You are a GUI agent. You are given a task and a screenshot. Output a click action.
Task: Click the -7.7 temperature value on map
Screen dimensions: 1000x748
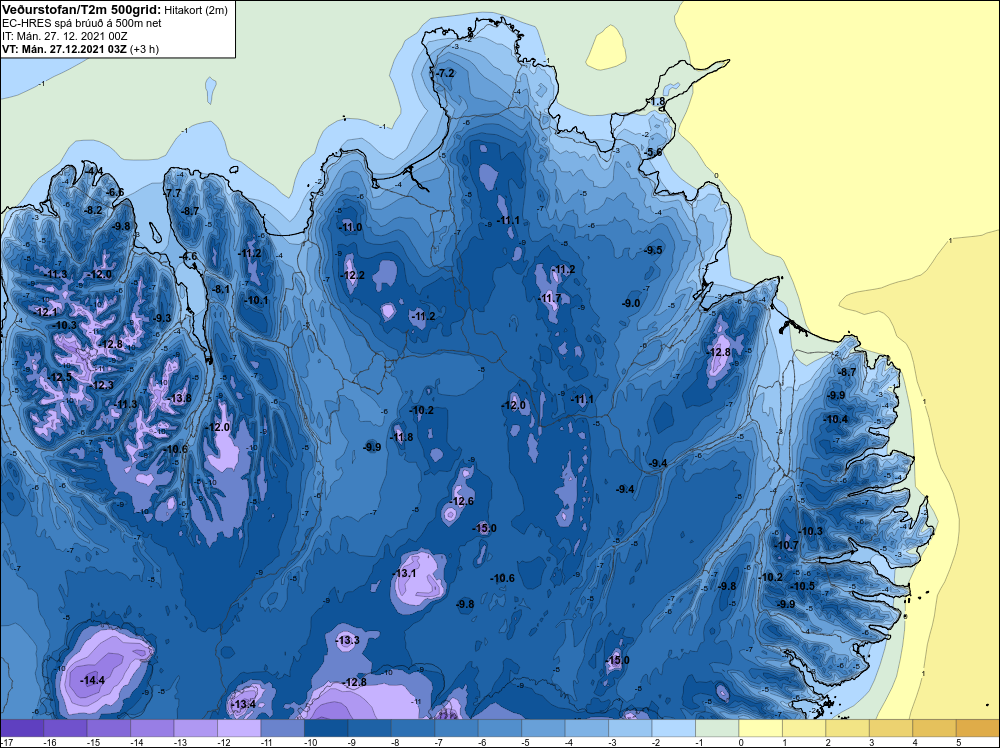coord(172,193)
